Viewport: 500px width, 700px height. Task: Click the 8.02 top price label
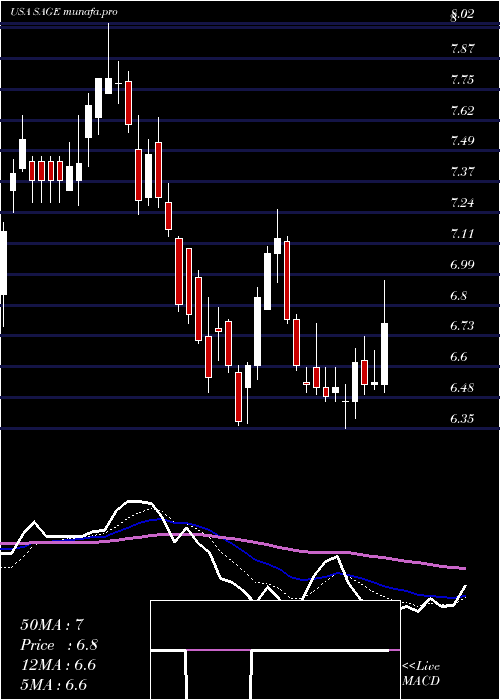pos(462,16)
